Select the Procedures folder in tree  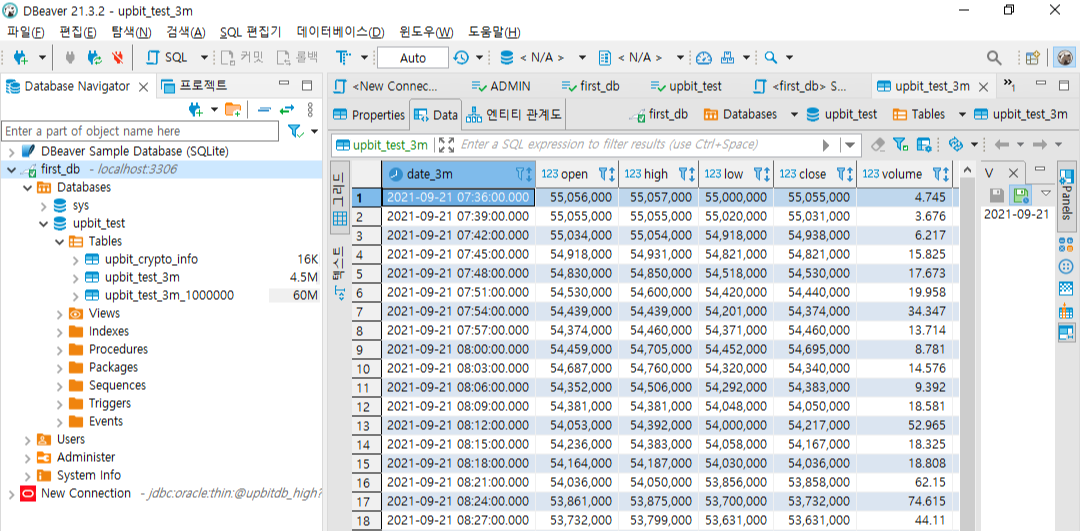coord(118,349)
